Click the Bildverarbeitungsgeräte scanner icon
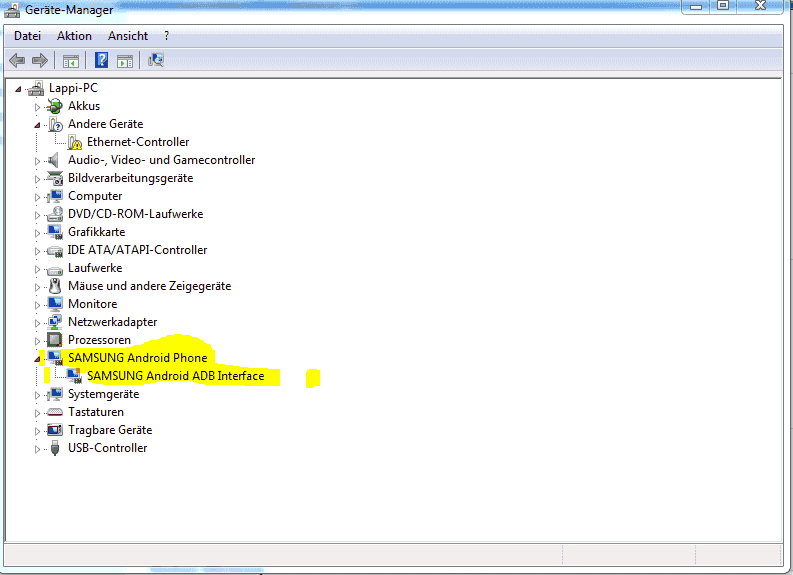This screenshot has width=793, height=575. click(x=55, y=178)
